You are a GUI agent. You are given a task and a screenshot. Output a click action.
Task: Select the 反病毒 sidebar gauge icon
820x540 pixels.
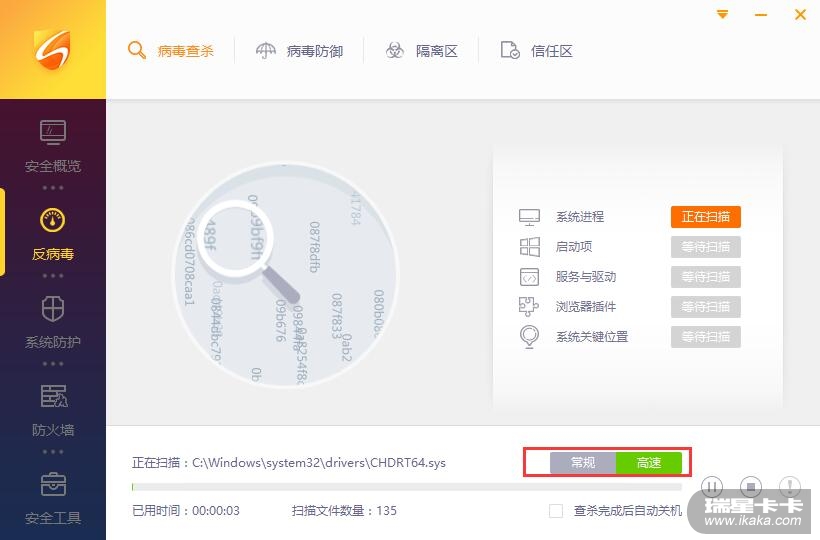click(x=53, y=220)
